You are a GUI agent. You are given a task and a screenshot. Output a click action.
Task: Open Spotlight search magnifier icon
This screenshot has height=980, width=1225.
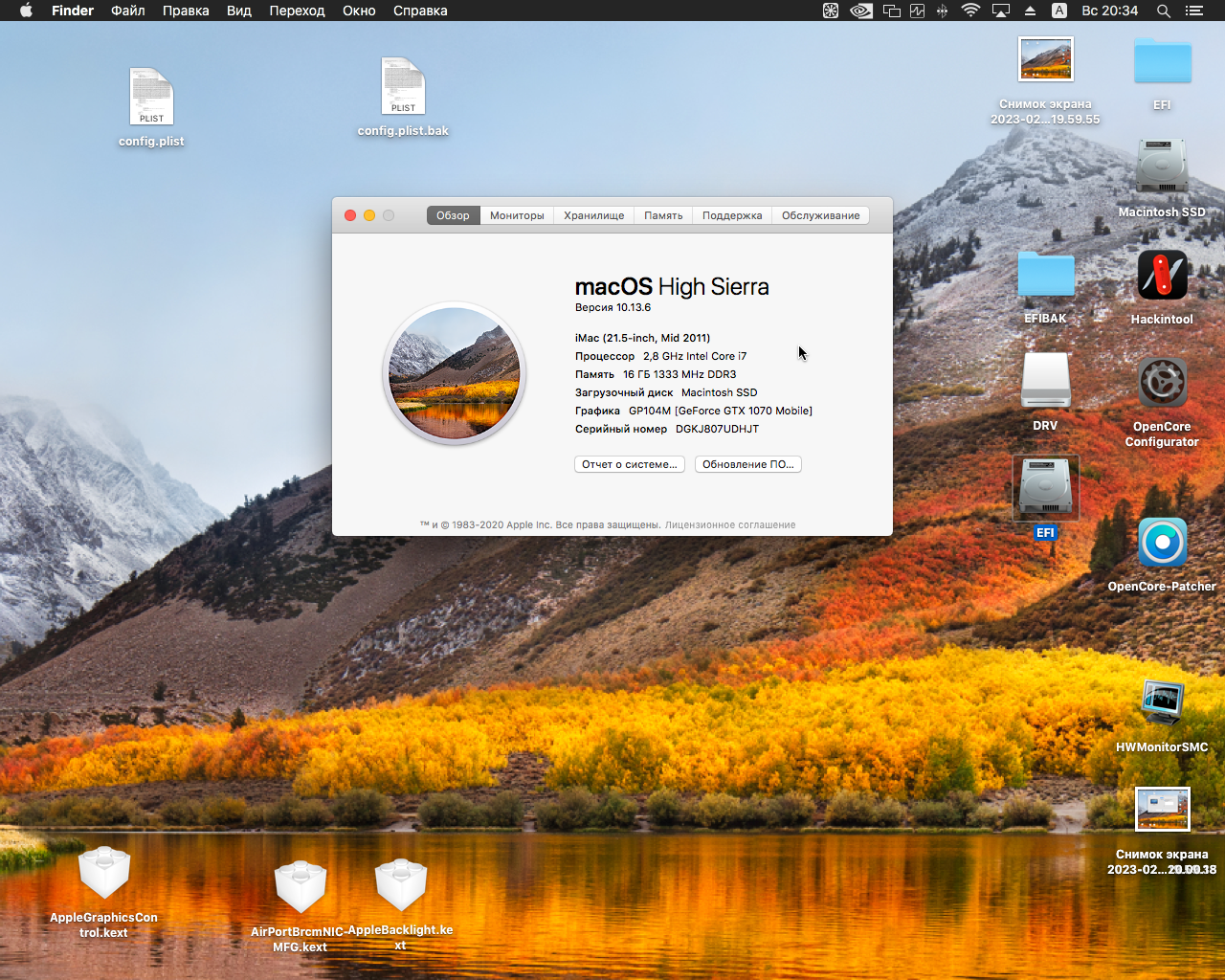[x=1163, y=11]
